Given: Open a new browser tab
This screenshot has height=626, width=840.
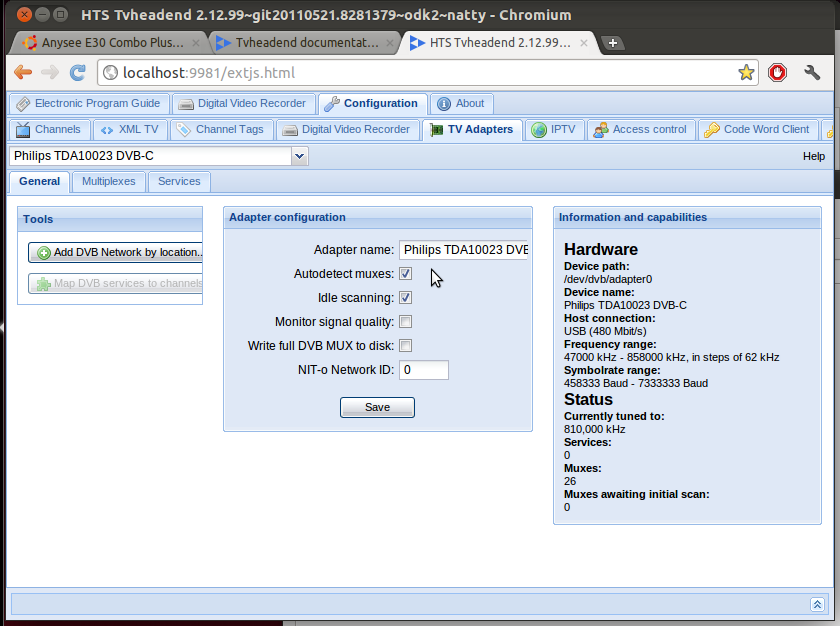Looking at the screenshot, I should point(613,43).
